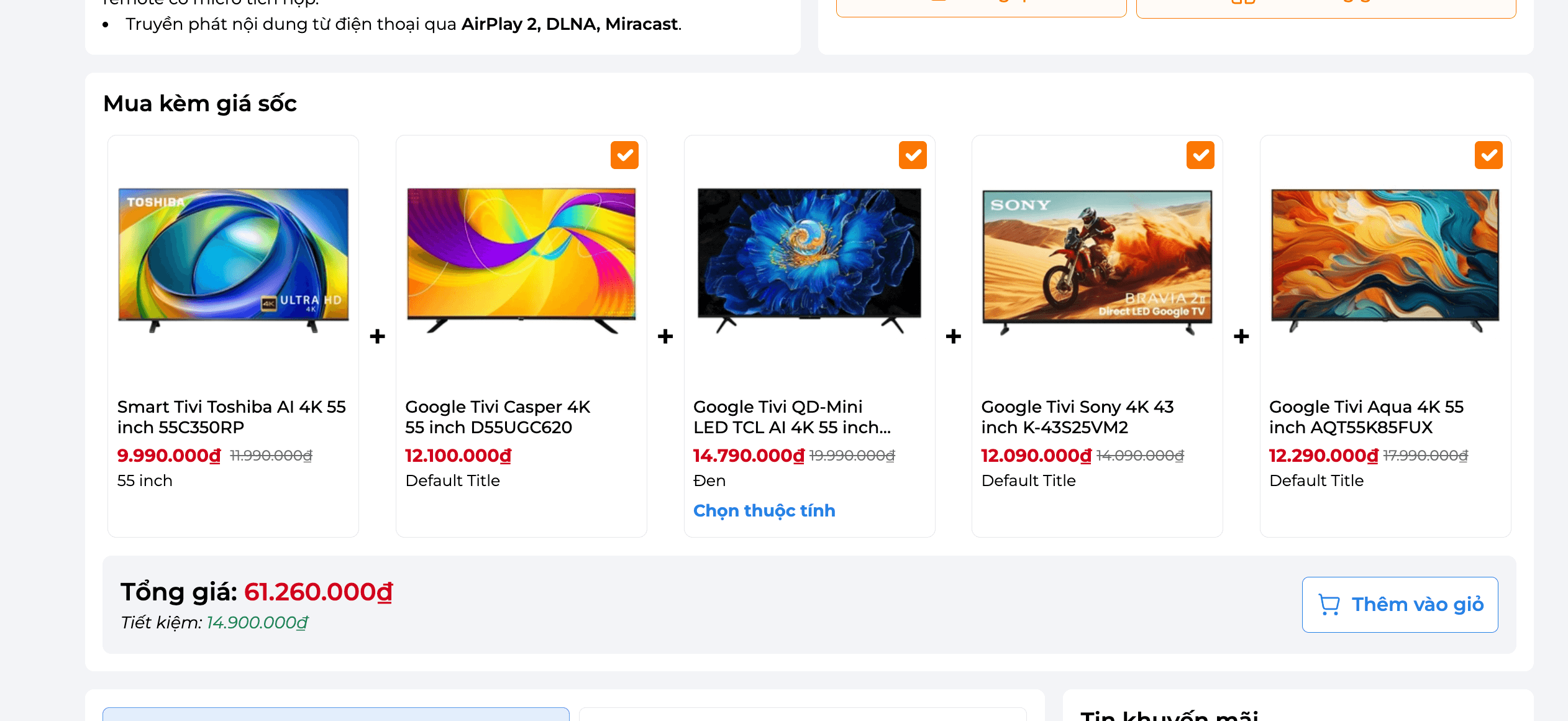Open Google Tivi QD-Mini LED TCL link
The image size is (1568, 721).
coord(792,417)
